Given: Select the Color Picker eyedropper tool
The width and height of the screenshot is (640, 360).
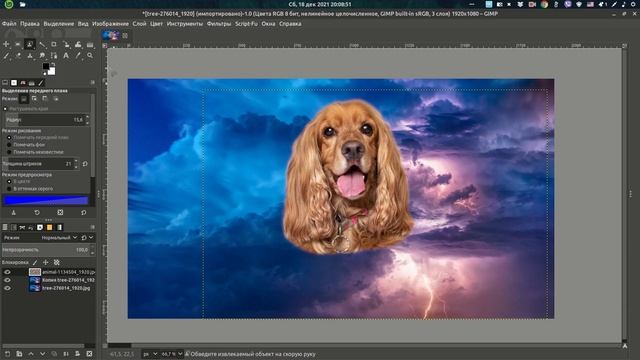Looking at the screenshot, I should click(x=78, y=56).
